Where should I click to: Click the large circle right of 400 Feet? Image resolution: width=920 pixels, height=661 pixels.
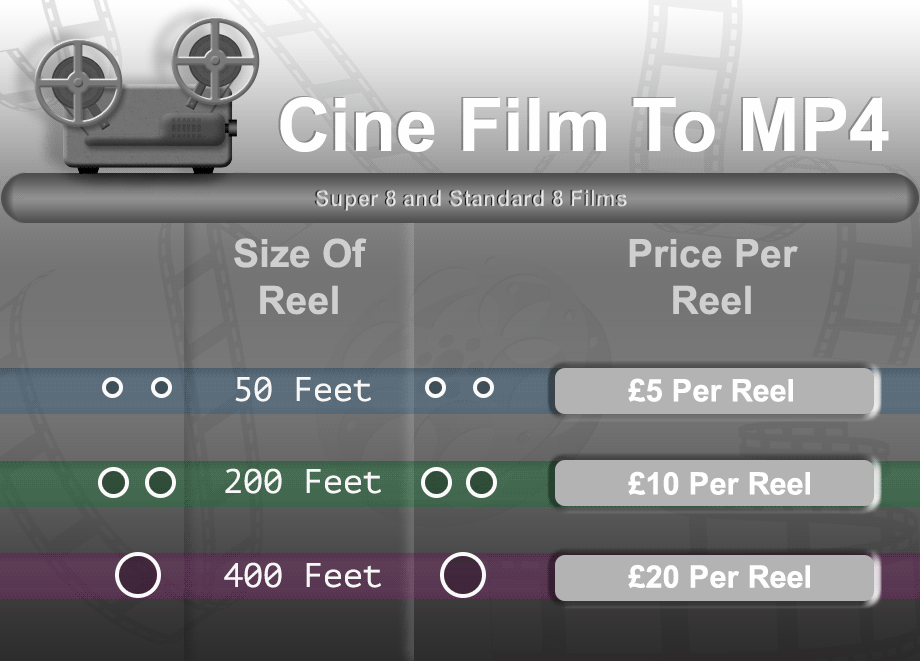(x=463, y=576)
